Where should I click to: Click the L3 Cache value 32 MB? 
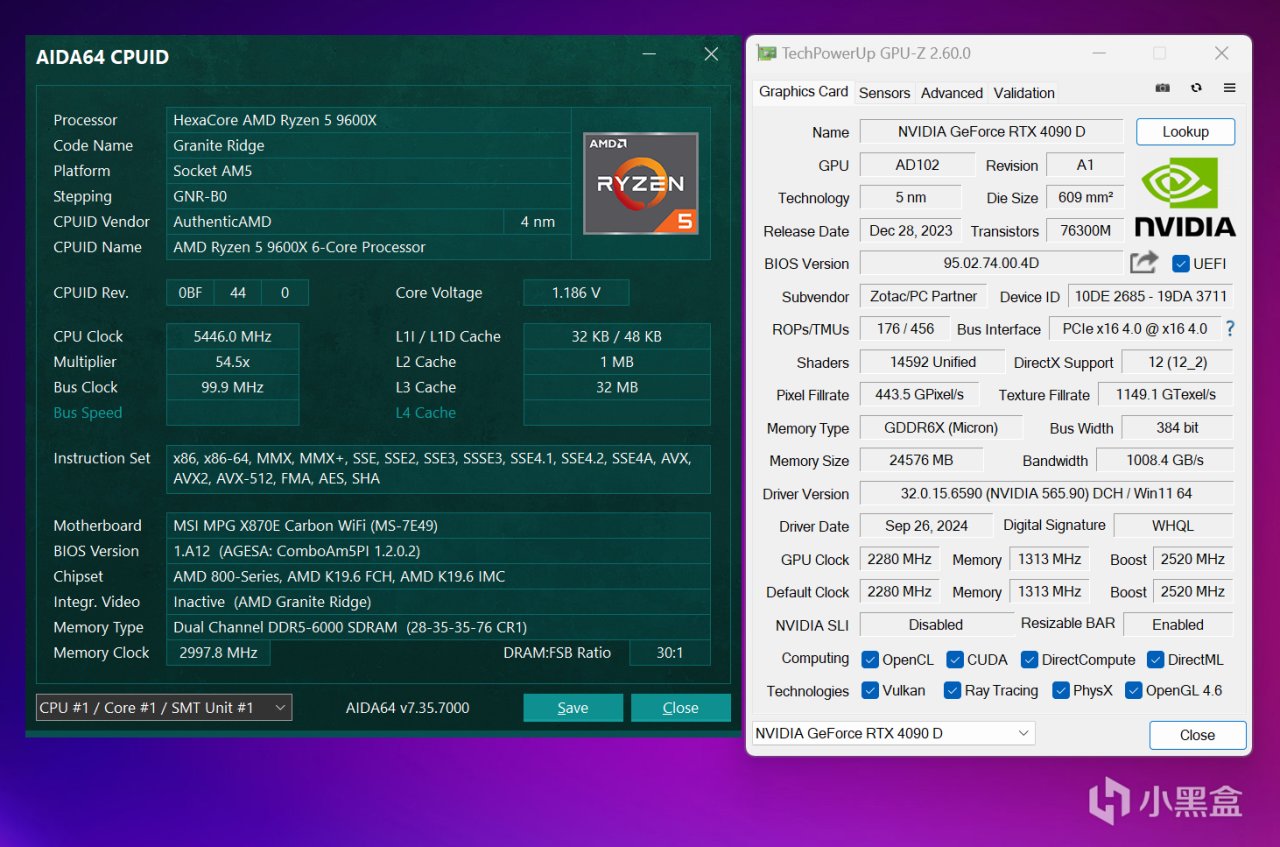tap(617, 388)
